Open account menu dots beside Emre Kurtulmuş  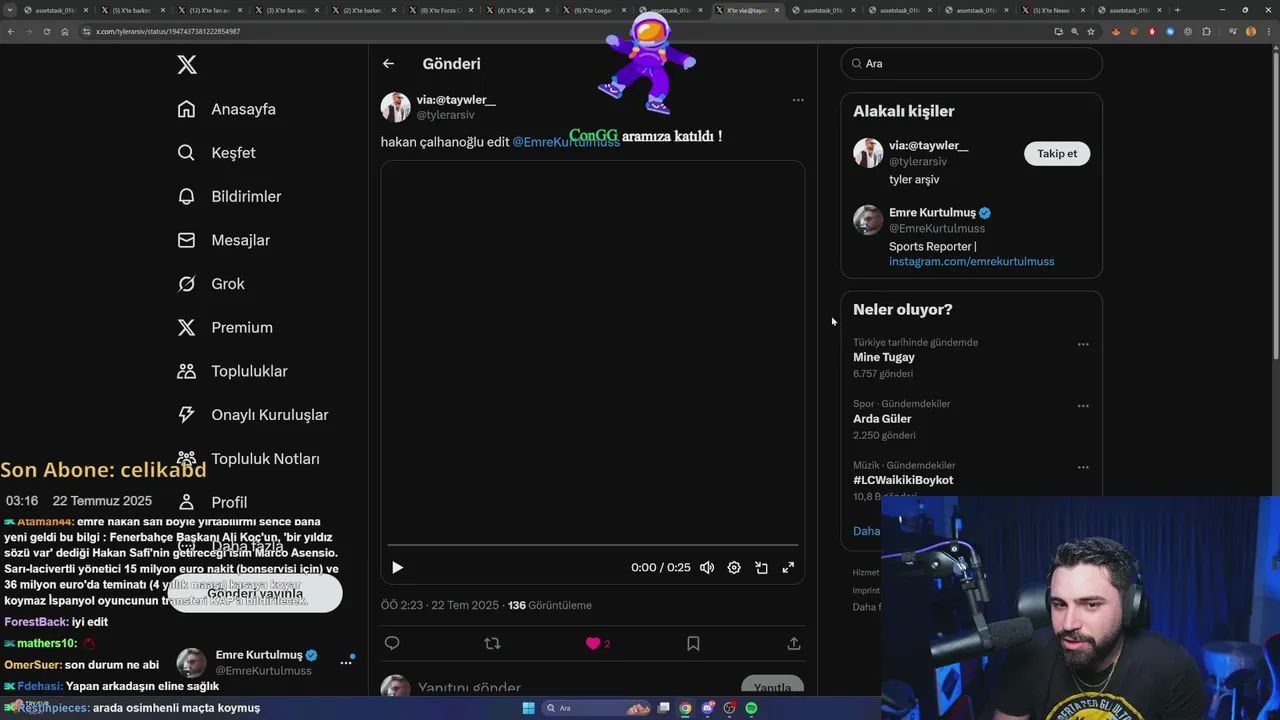tap(346, 662)
